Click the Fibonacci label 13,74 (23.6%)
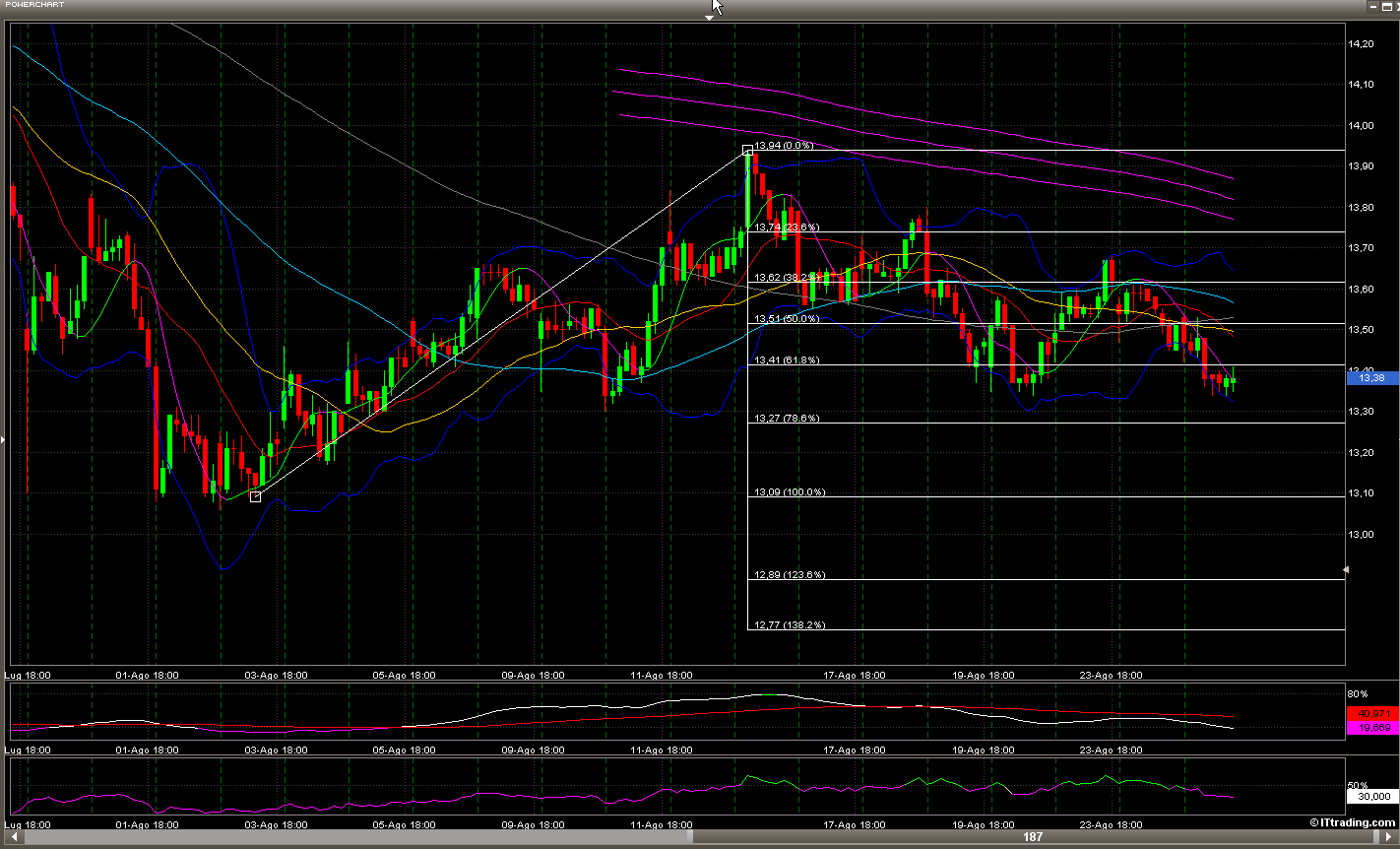This screenshot has height=849, width=1400. [x=787, y=227]
